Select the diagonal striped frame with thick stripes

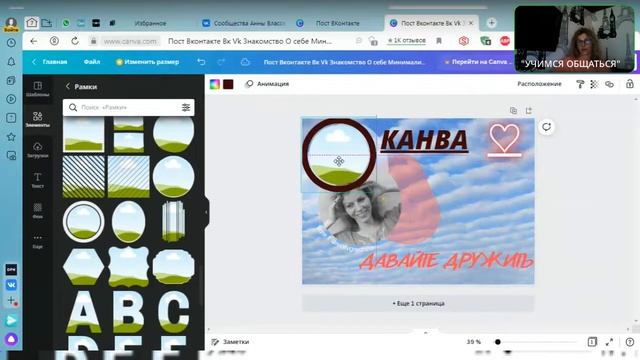tap(84, 177)
